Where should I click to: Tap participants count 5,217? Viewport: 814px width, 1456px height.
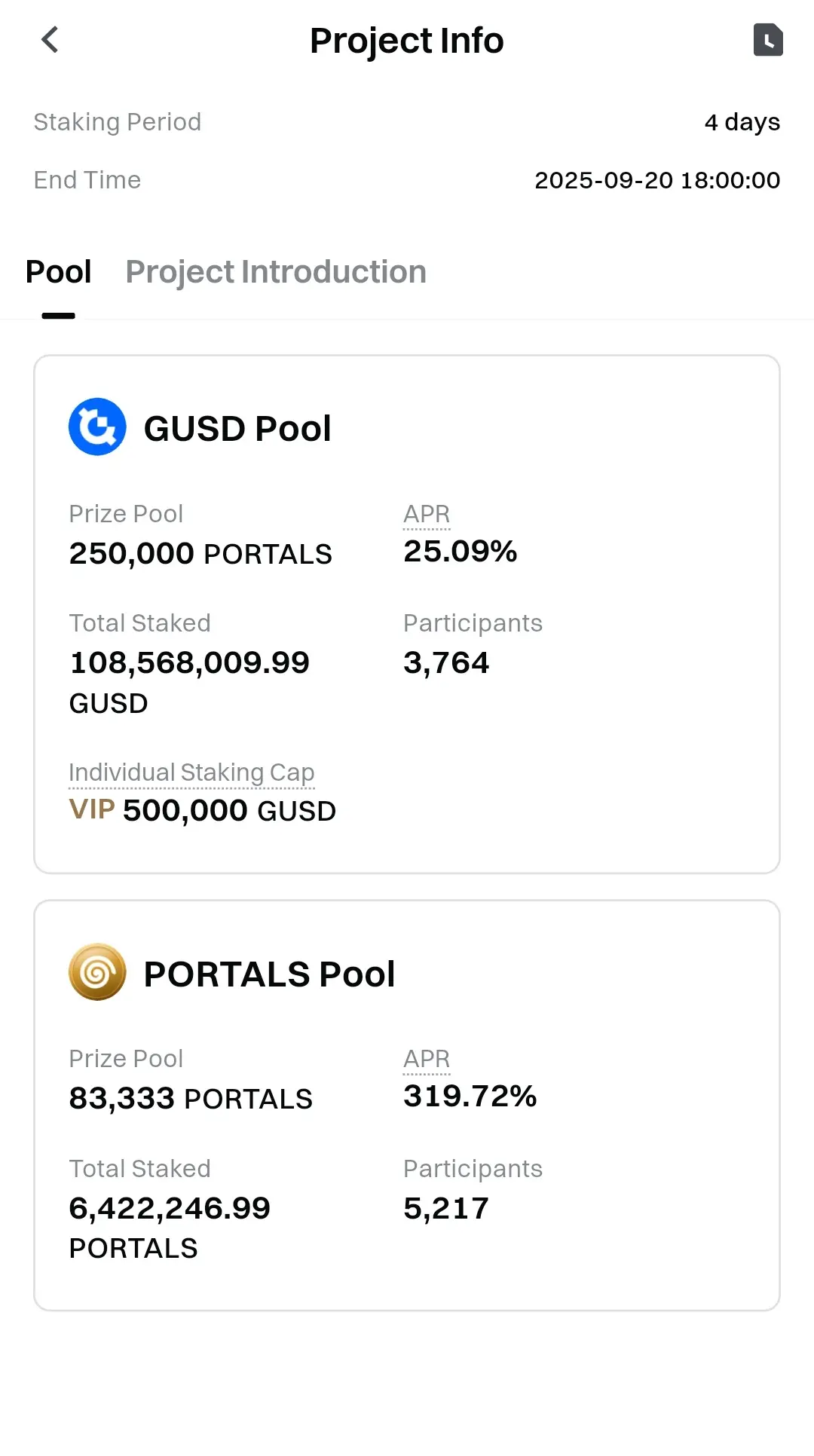[x=446, y=1209]
